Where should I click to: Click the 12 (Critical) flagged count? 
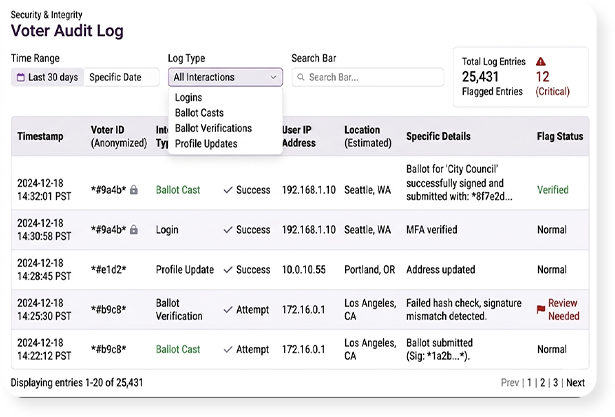point(552,84)
